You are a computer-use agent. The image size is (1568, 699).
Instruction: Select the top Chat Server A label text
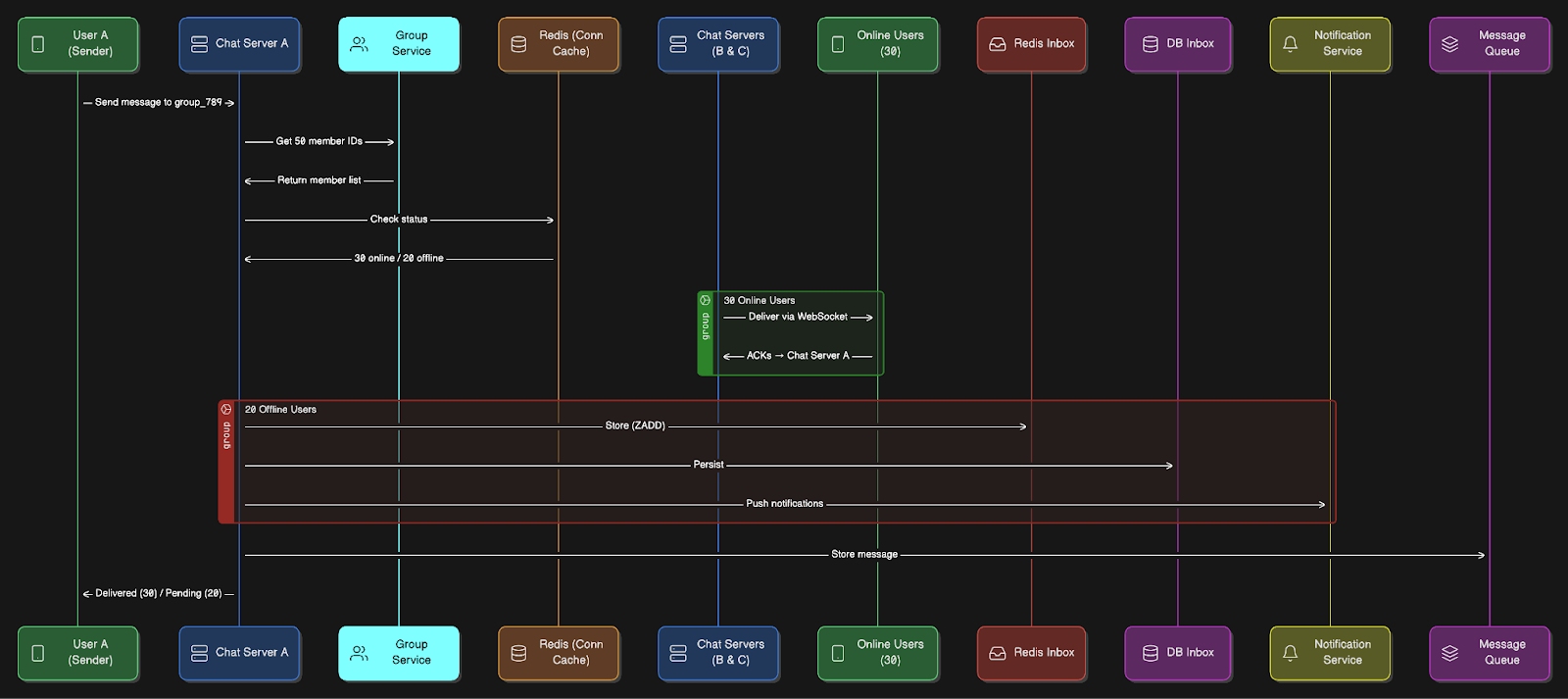[252, 43]
